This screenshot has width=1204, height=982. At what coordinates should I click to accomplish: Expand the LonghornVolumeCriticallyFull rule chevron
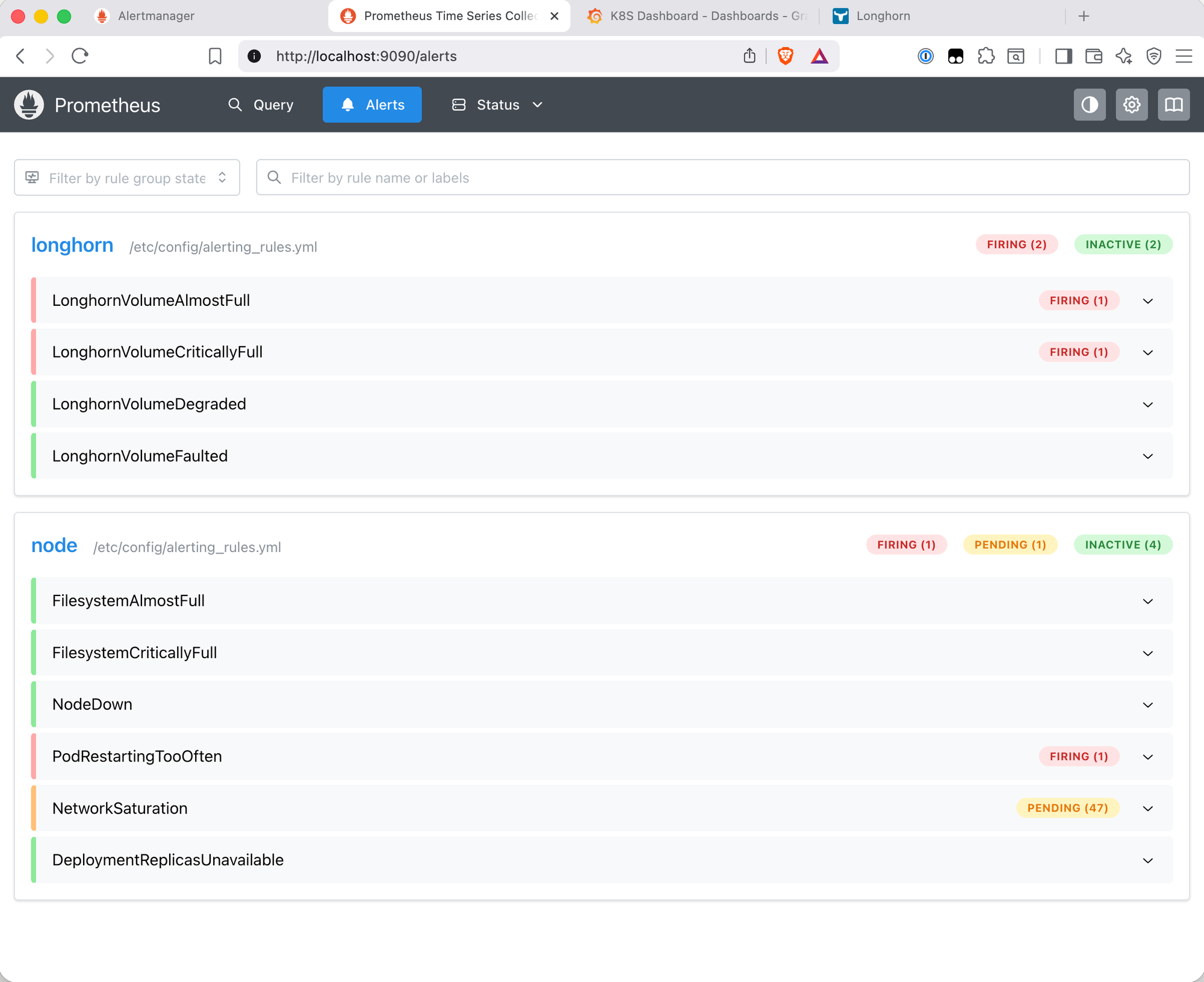pos(1148,352)
